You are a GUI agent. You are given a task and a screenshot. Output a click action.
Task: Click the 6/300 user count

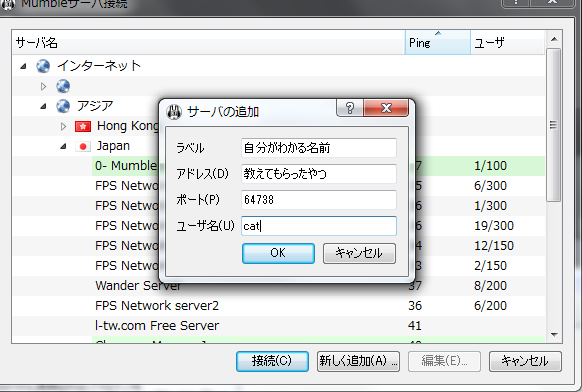click(x=490, y=186)
